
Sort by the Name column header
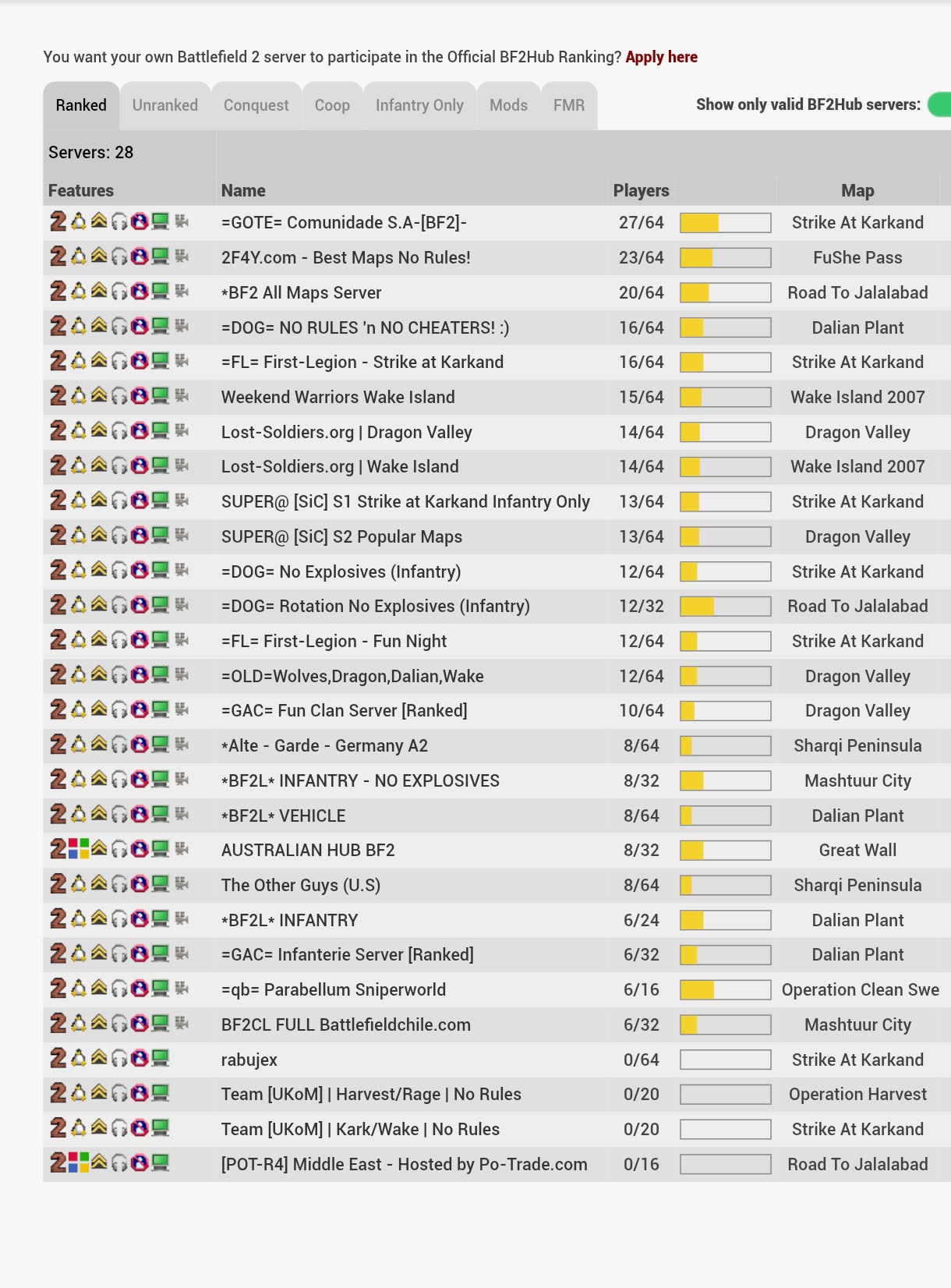(x=243, y=190)
